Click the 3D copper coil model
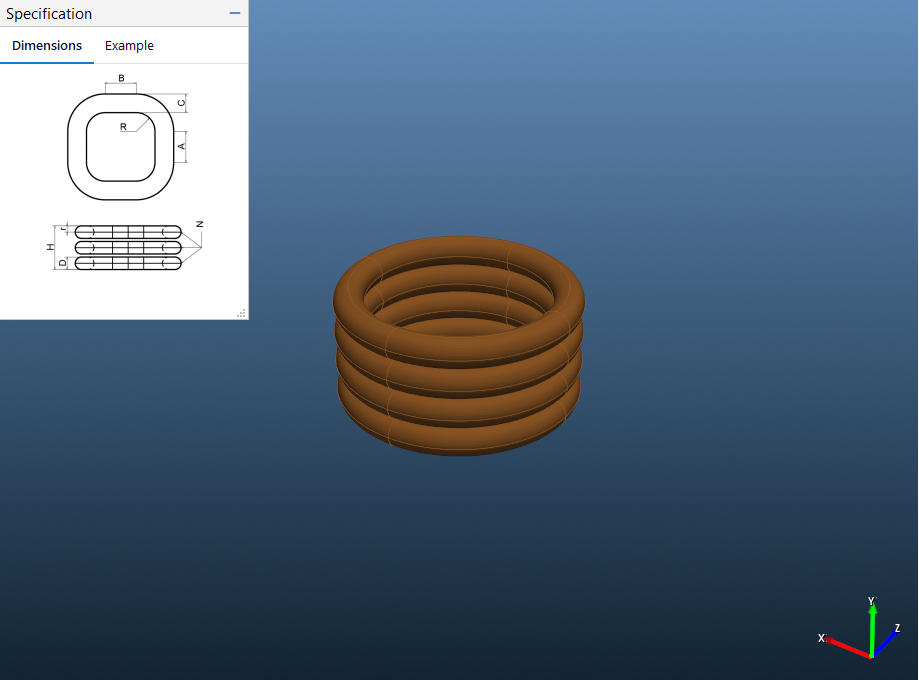The height and width of the screenshot is (680, 919). (x=459, y=346)
